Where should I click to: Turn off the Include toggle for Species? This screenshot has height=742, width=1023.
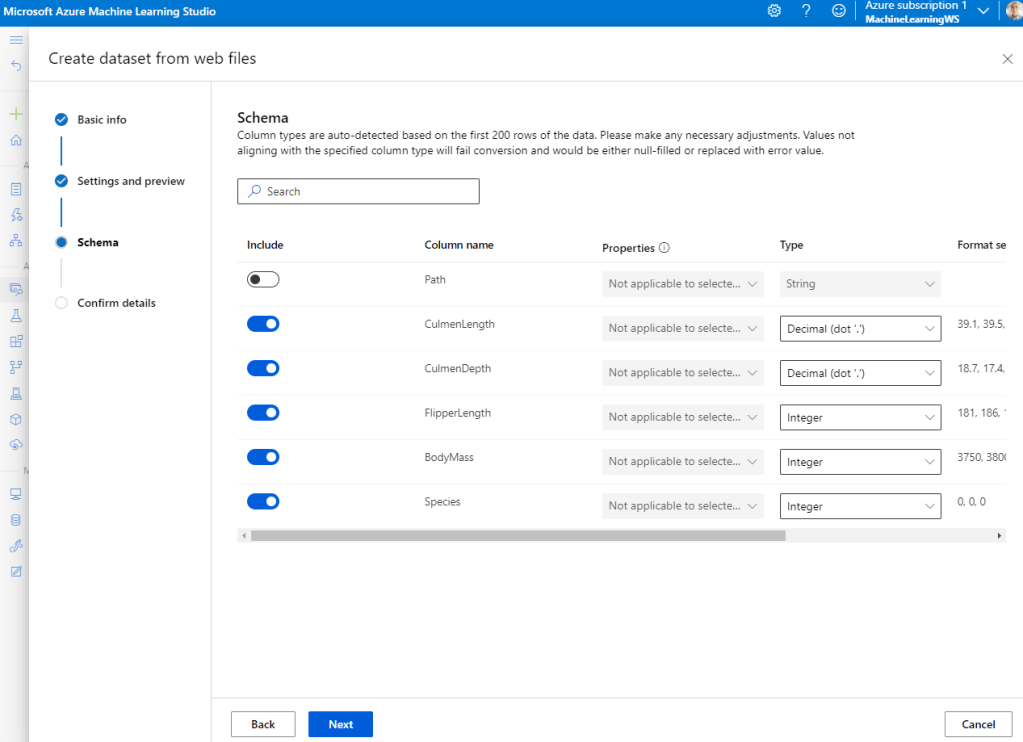(263, 502)
